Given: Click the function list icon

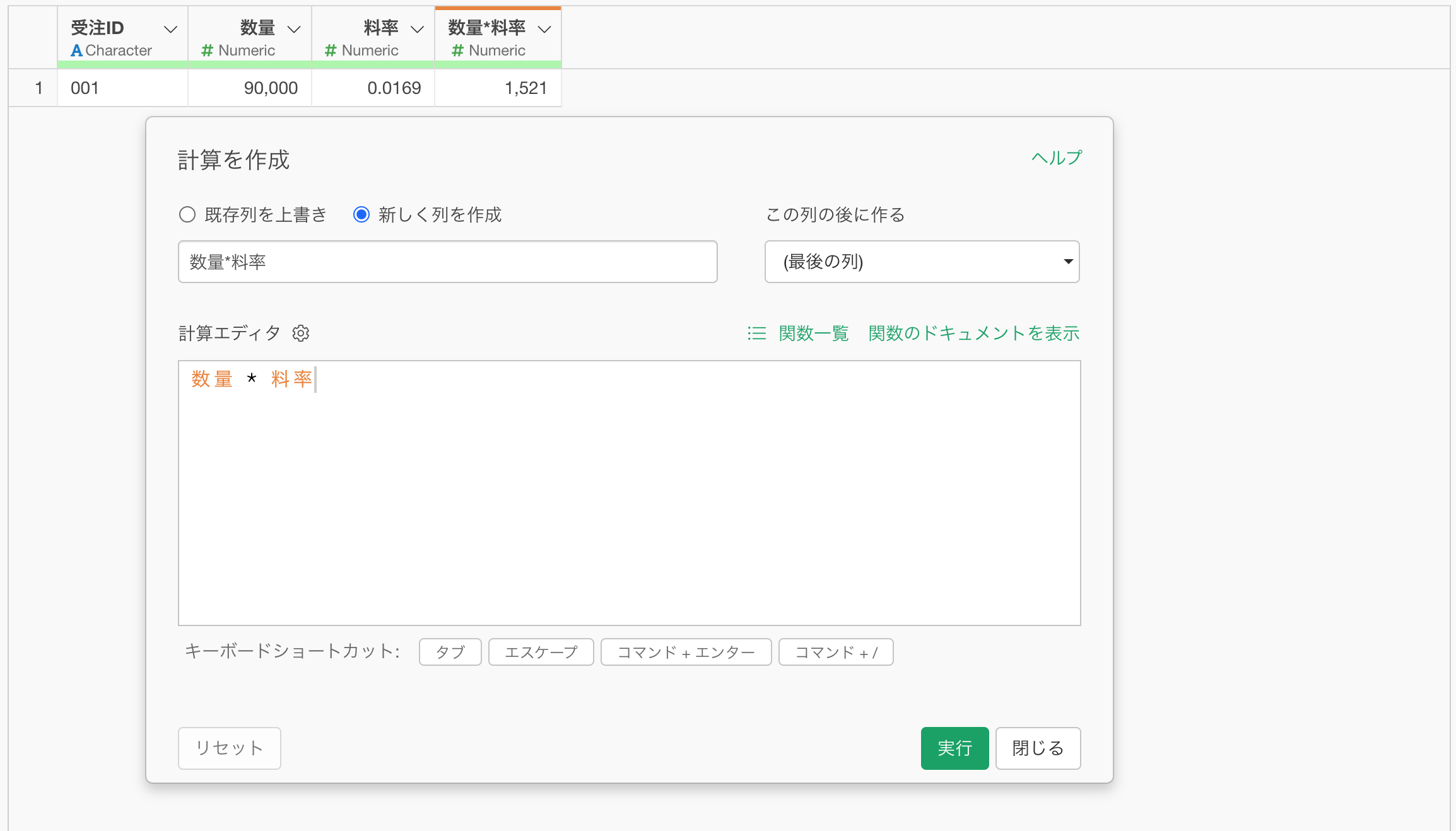Looking at the screenshot, I should point(756,333).
